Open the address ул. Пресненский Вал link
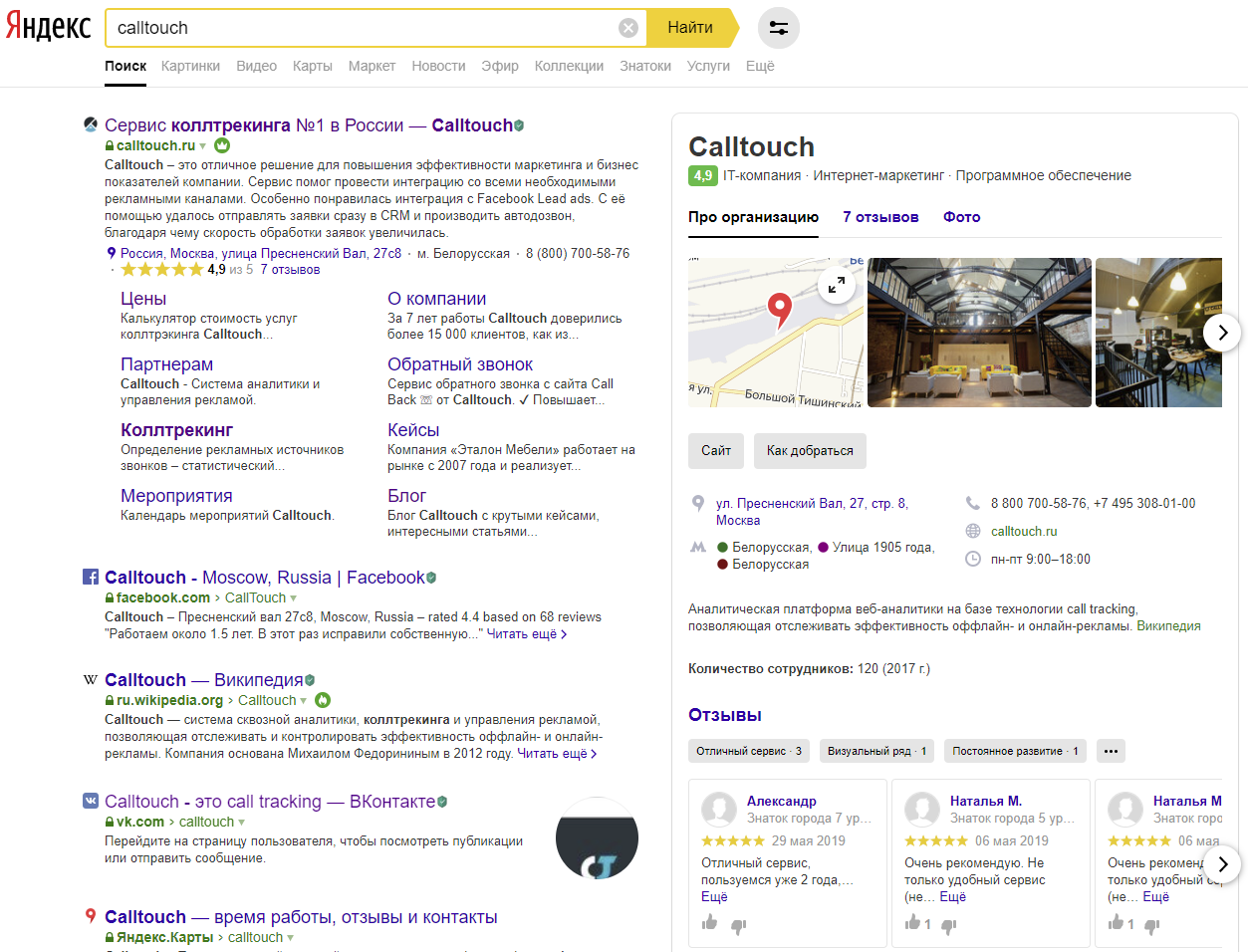1248x952 pixels. [812, 512]
